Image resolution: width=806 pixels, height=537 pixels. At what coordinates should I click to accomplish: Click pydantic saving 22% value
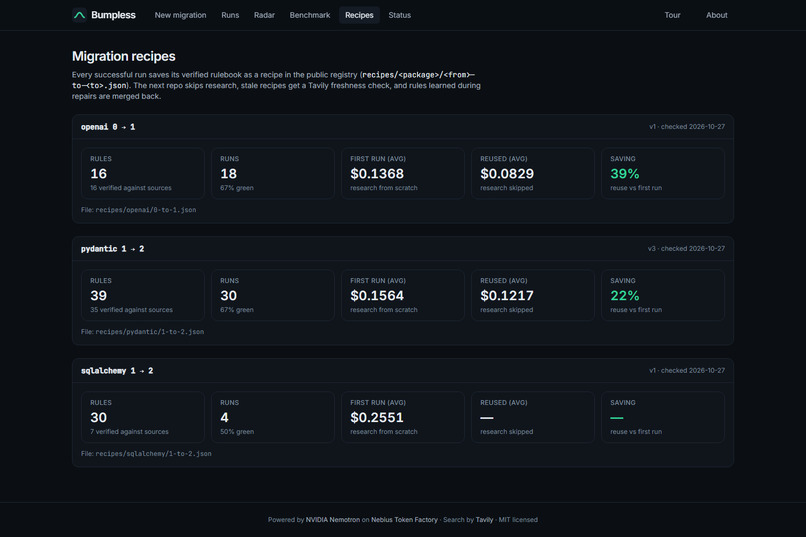pyautogui.click(x=625, y=295)
